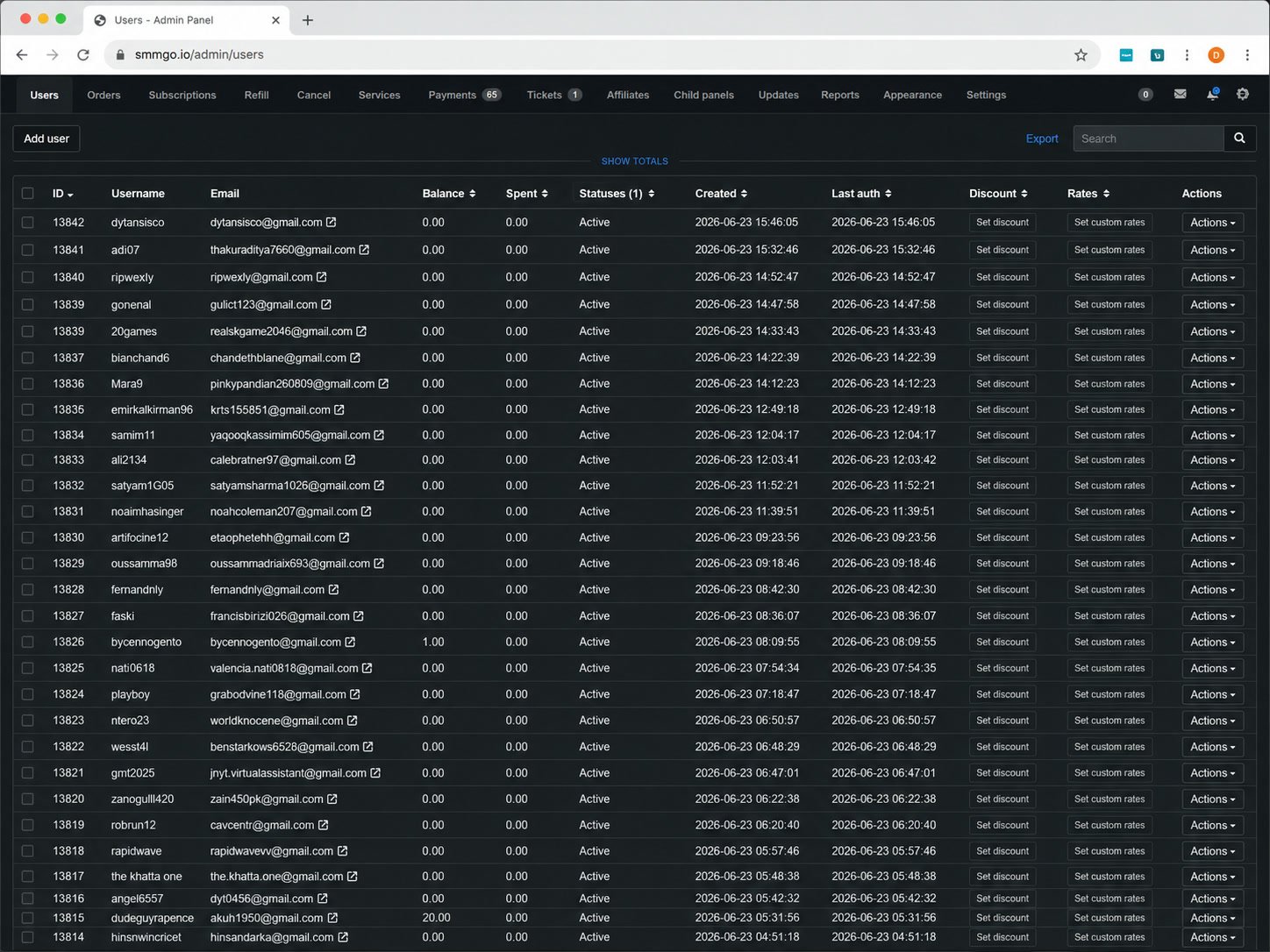Viewport: 1270px width, 952px height.
Task: Switch to the Orders tab
Action: [x=103, y=95]
